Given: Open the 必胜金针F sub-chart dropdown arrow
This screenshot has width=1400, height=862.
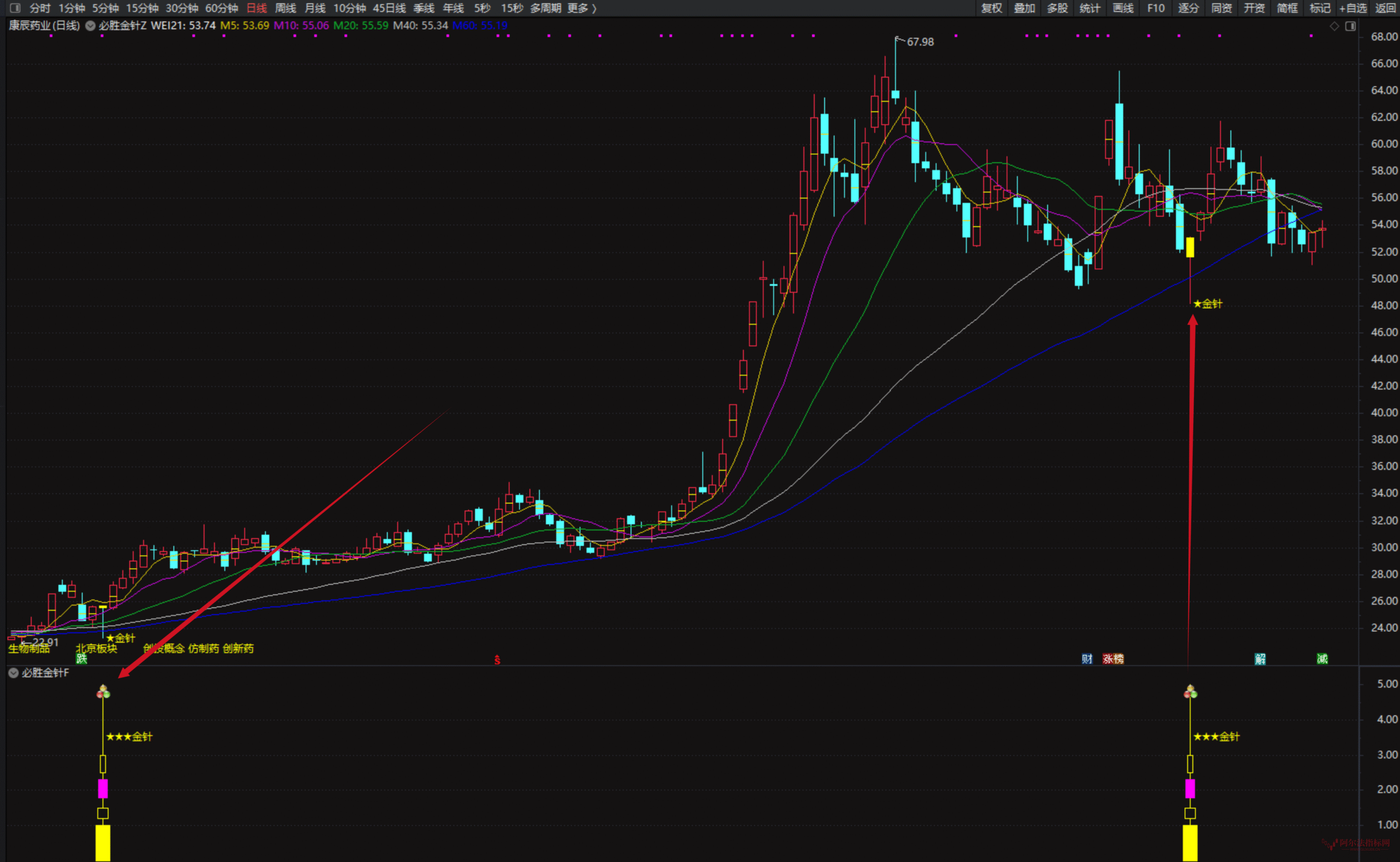Looking at the screenshot, I should click(x=13, y=673).
